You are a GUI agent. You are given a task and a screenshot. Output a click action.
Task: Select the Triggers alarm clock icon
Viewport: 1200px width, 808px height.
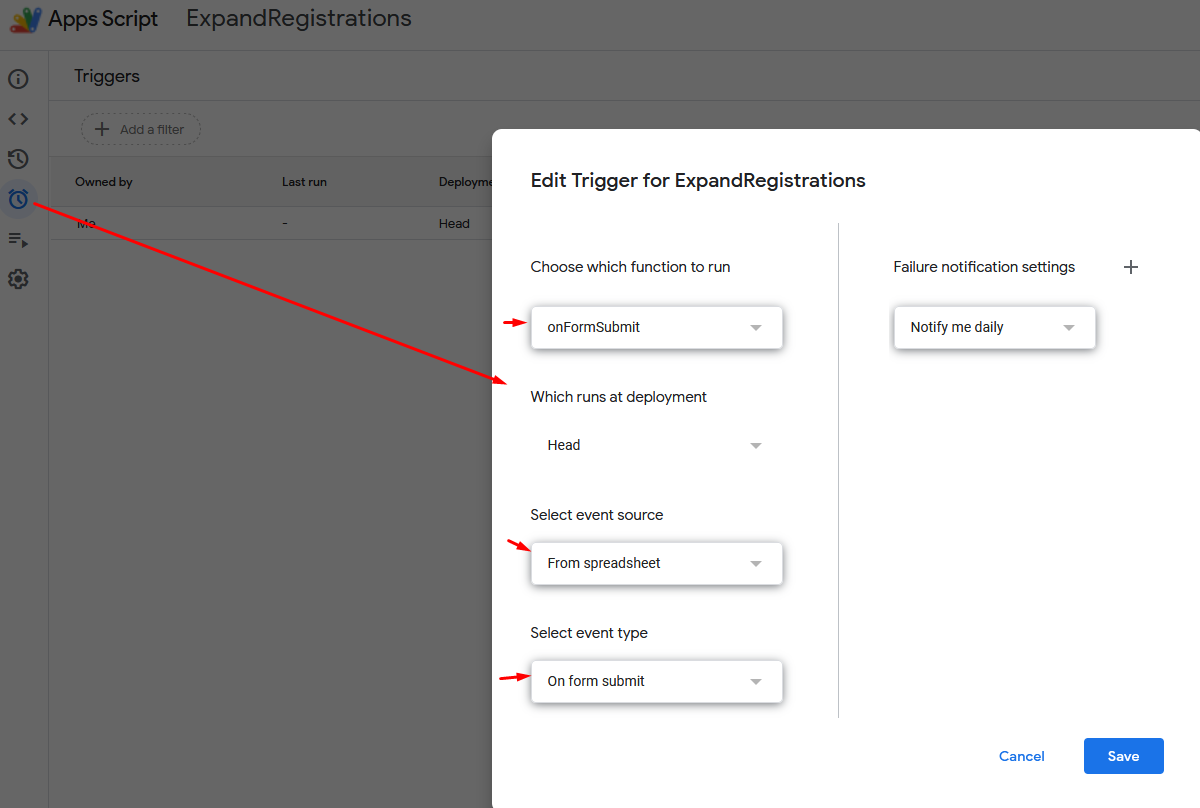18,199
